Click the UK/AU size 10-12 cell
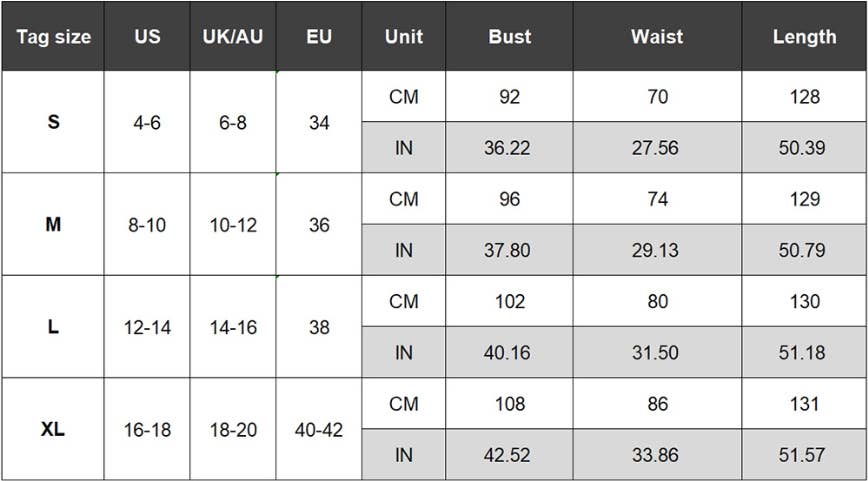Image resolution: width=868 pixels, height=481 pixels. pos(233,225)
